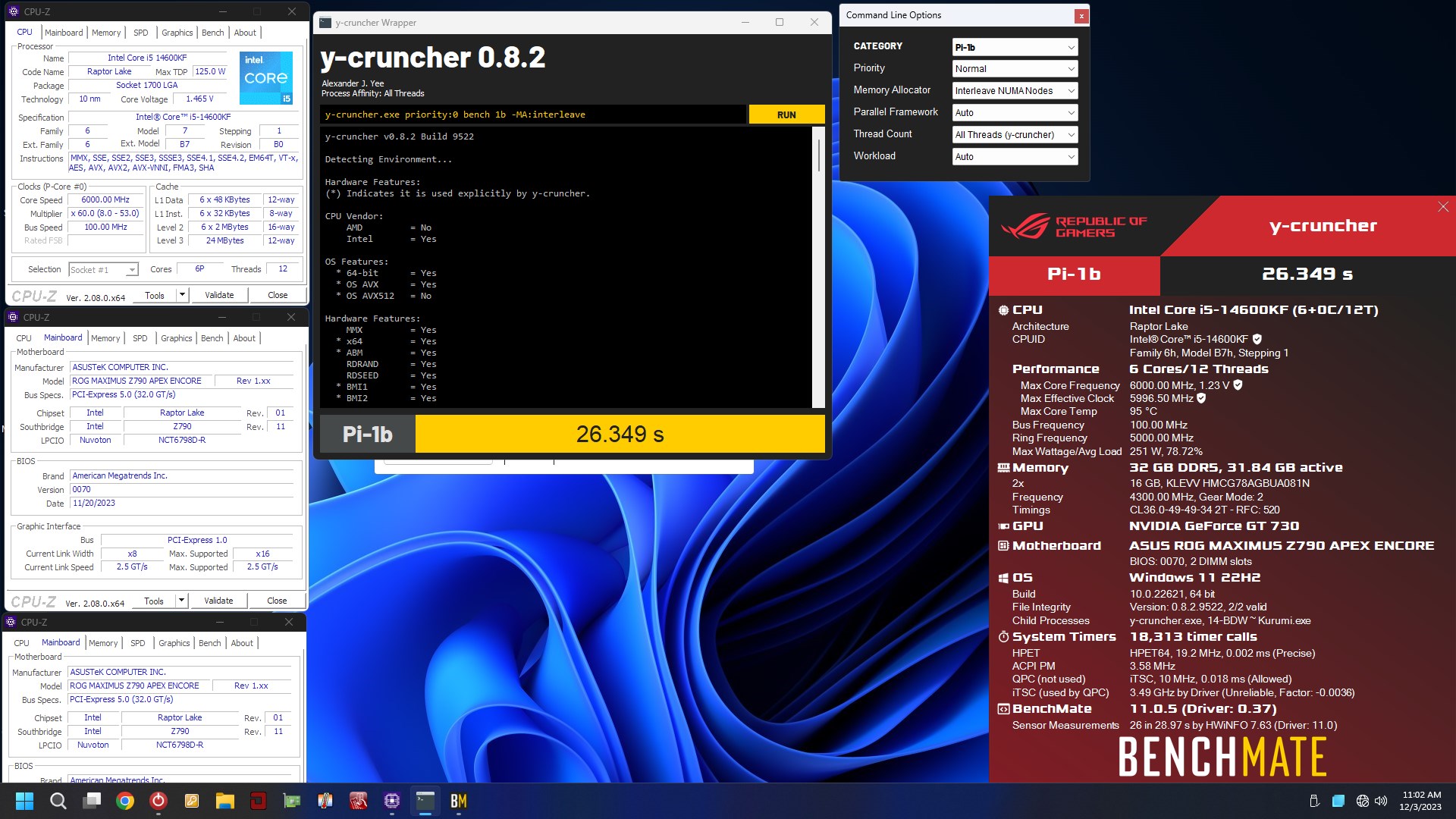Open Graphics tab in top CPU-Z window
Image resolution: width=1456 pixels, height=819 pixels.
pyautogui.click(x=177, y=33)
